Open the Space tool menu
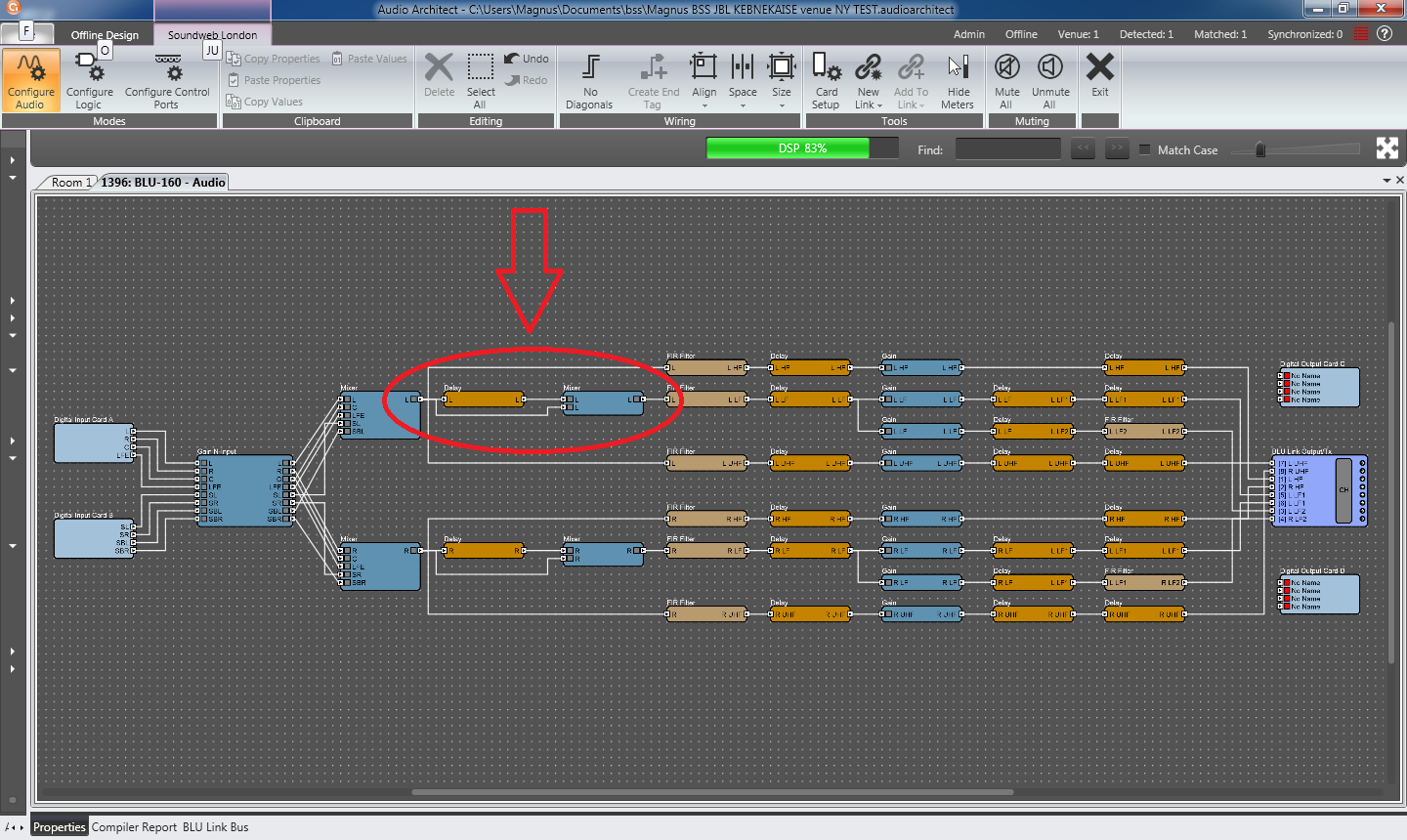This screenshot has width=1407, height=840. click(743, 80)
